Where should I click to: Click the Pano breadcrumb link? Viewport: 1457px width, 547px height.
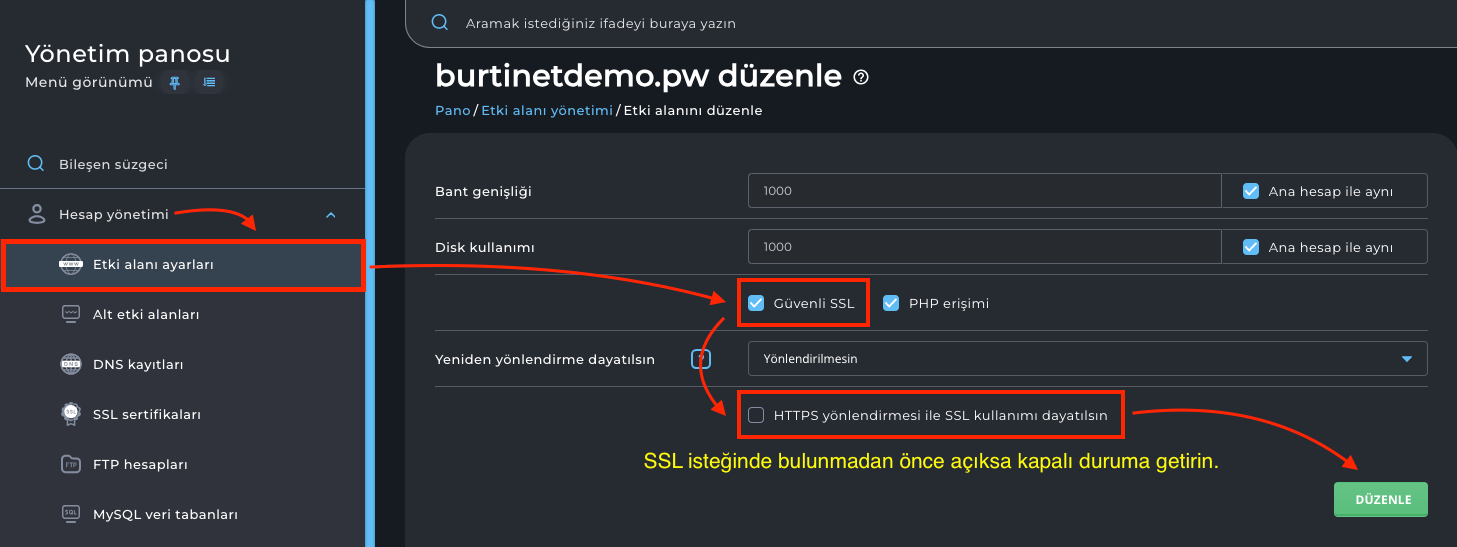coord(452,111)
